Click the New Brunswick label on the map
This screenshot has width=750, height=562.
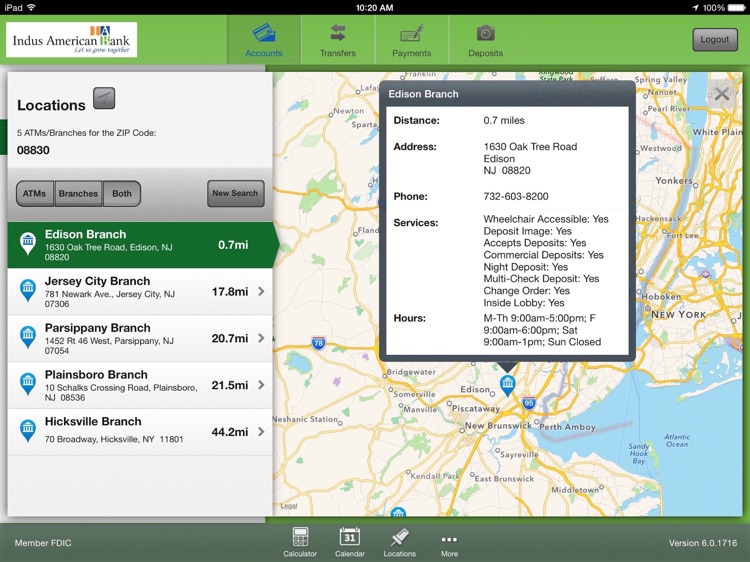(498, 425)
